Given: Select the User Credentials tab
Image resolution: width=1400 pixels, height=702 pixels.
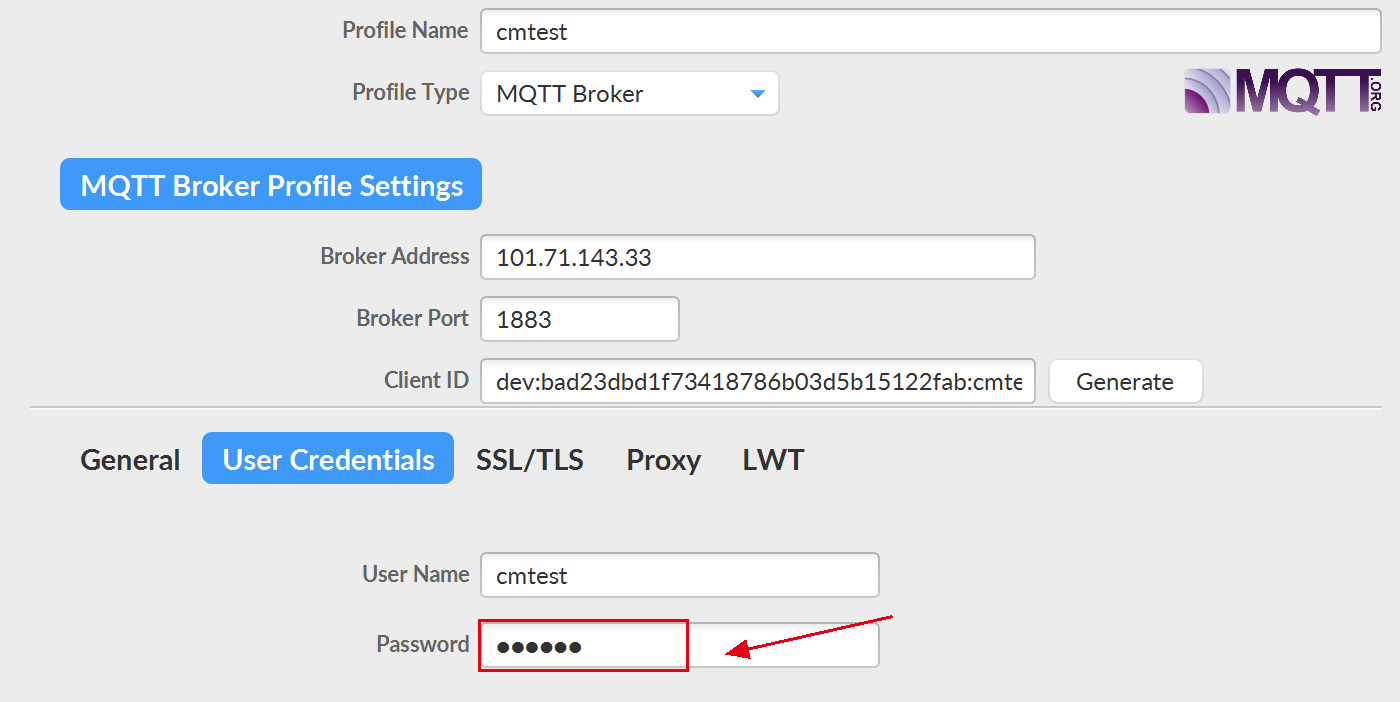Looking at the screenshot, I should pos(328,460).
